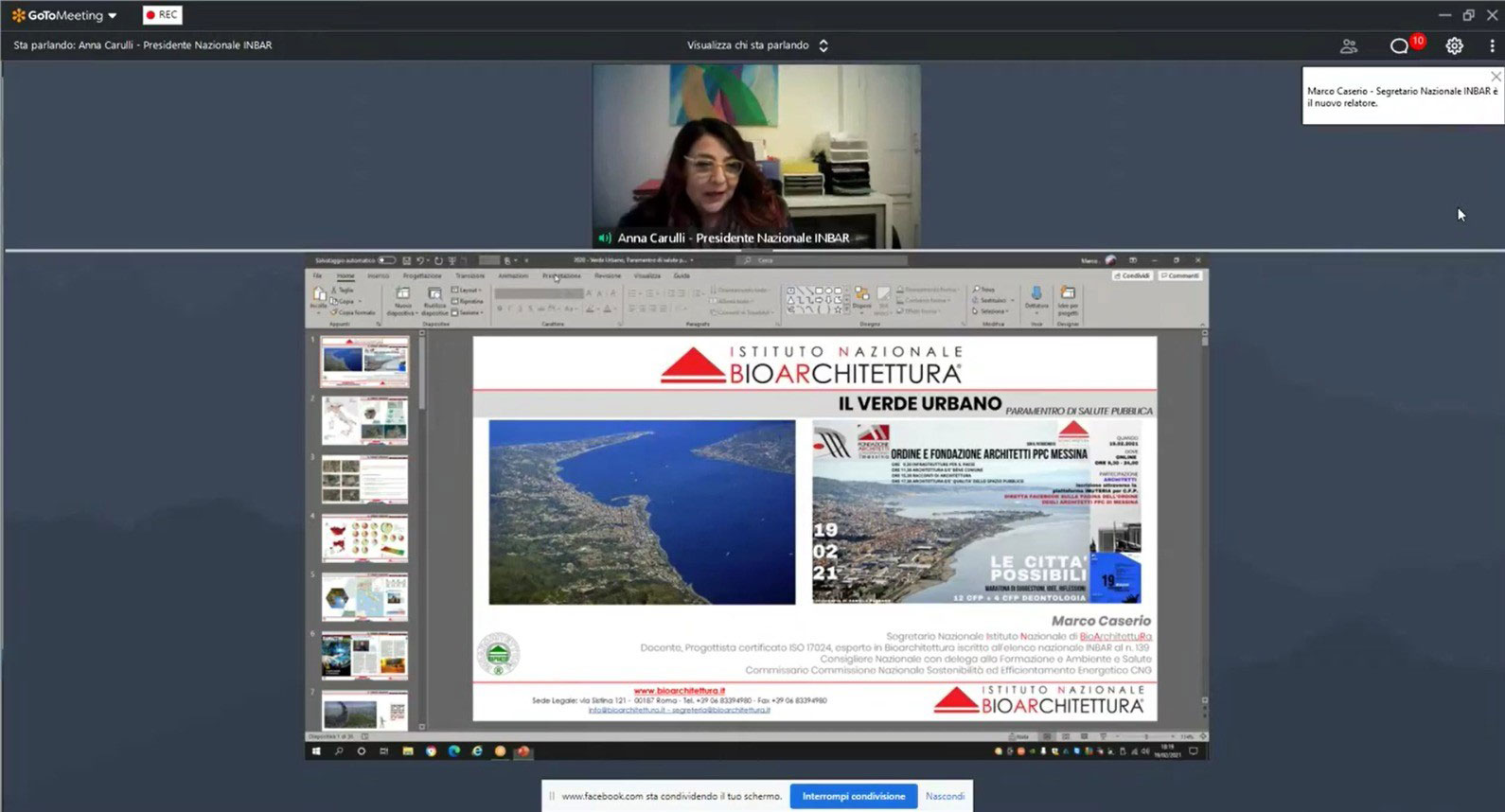Click the 'Copia formato' format painter

(354, 312)
